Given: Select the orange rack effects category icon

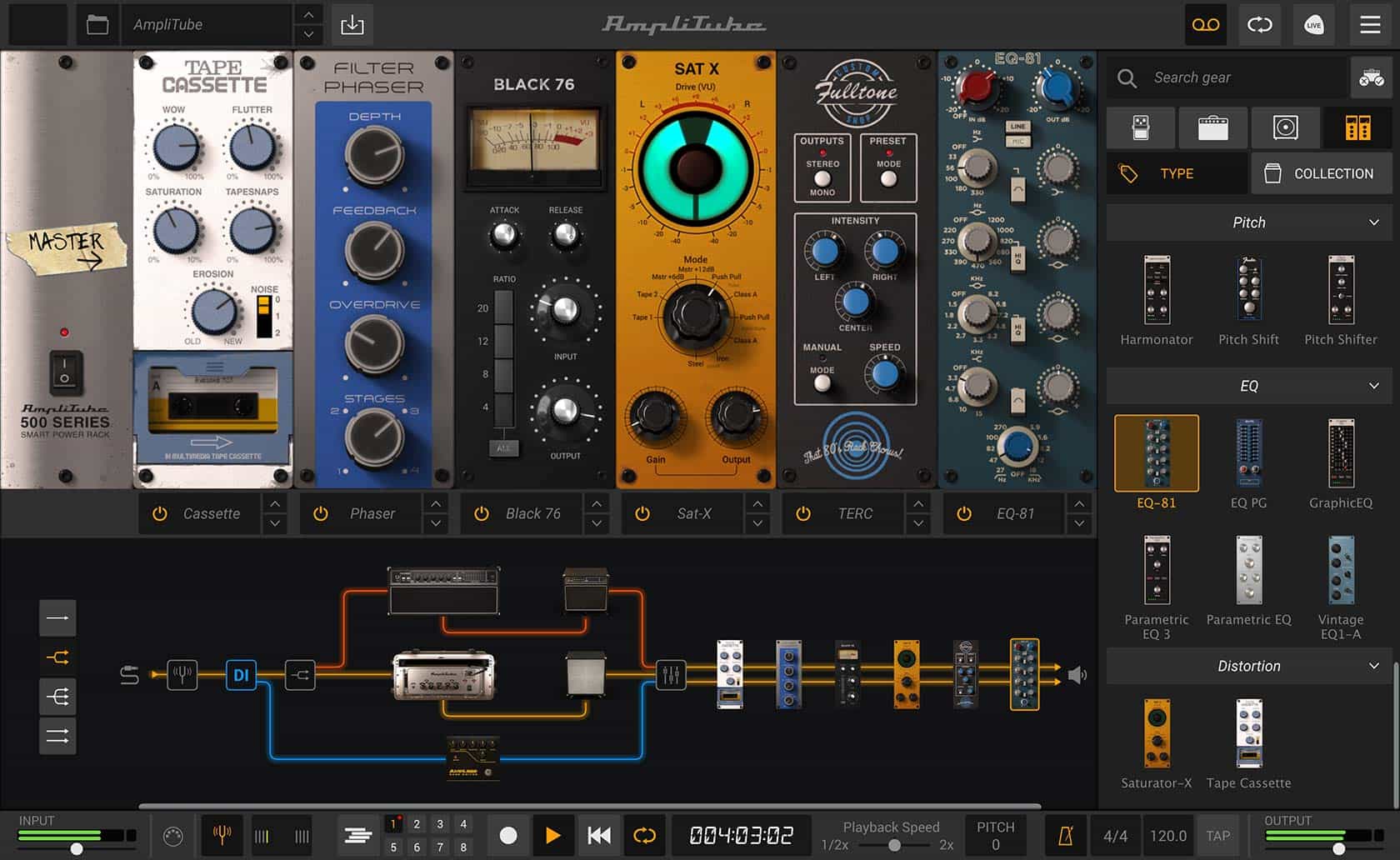Looking at the screenshot, I should click(x=1357, y=127).
